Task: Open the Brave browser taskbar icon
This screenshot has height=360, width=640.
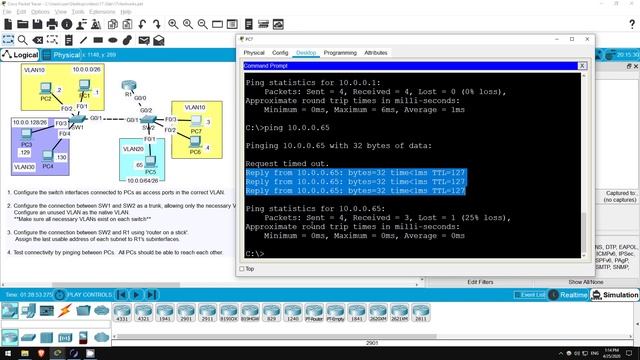Action: point(41,353)
